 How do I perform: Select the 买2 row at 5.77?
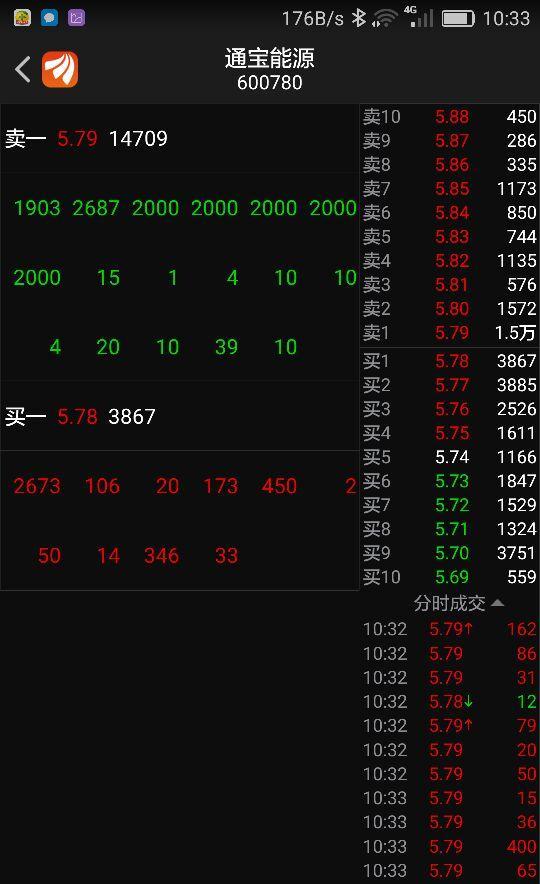pyautogui.click(x=449, y=385)
